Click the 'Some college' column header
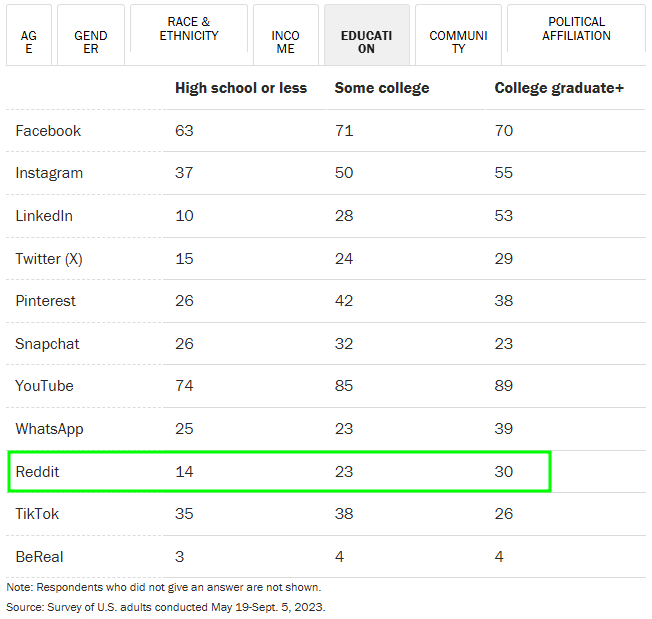 382,88
